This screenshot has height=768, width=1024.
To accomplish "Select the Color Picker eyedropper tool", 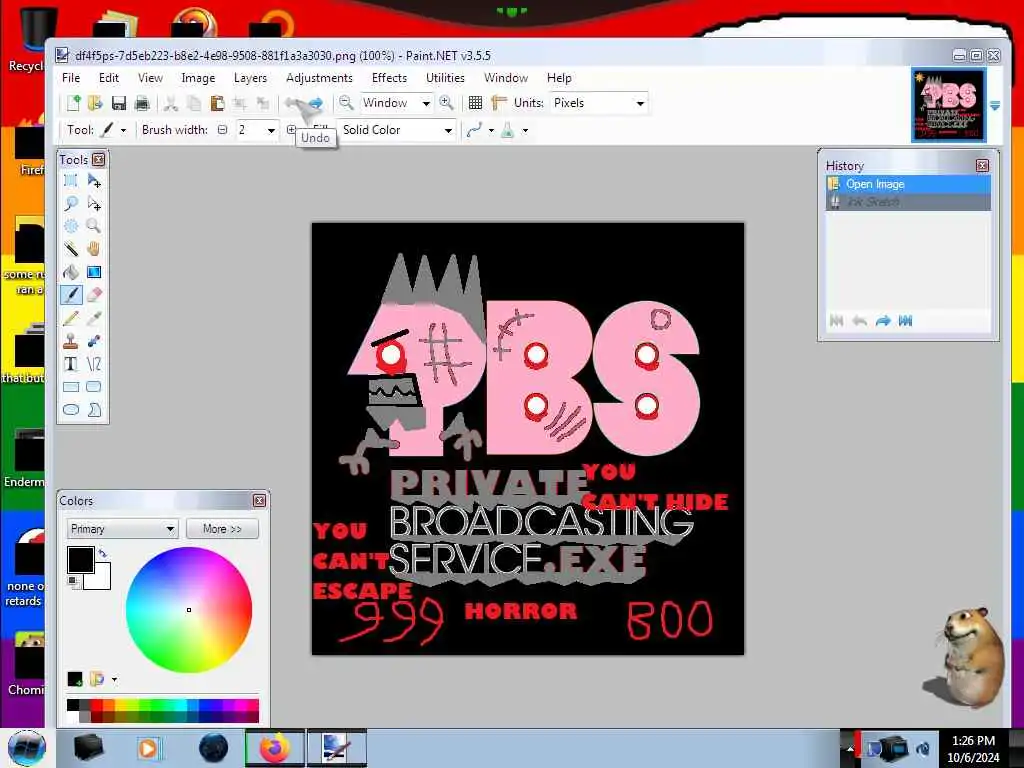I will 94,318.
